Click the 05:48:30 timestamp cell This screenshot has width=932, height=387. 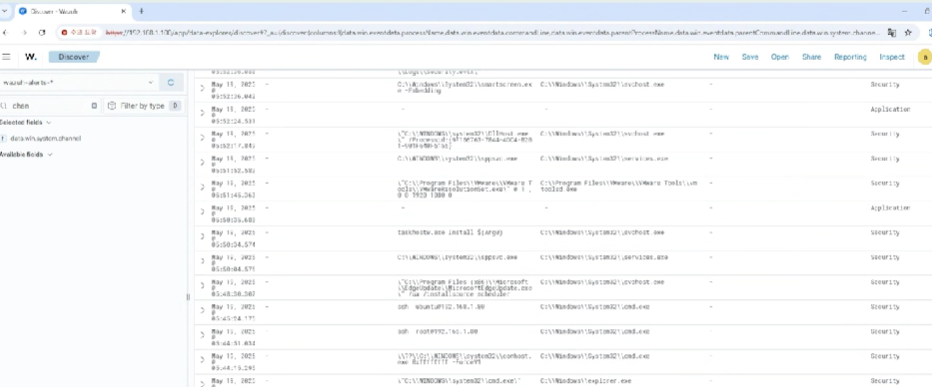click(x=233, y=288)
